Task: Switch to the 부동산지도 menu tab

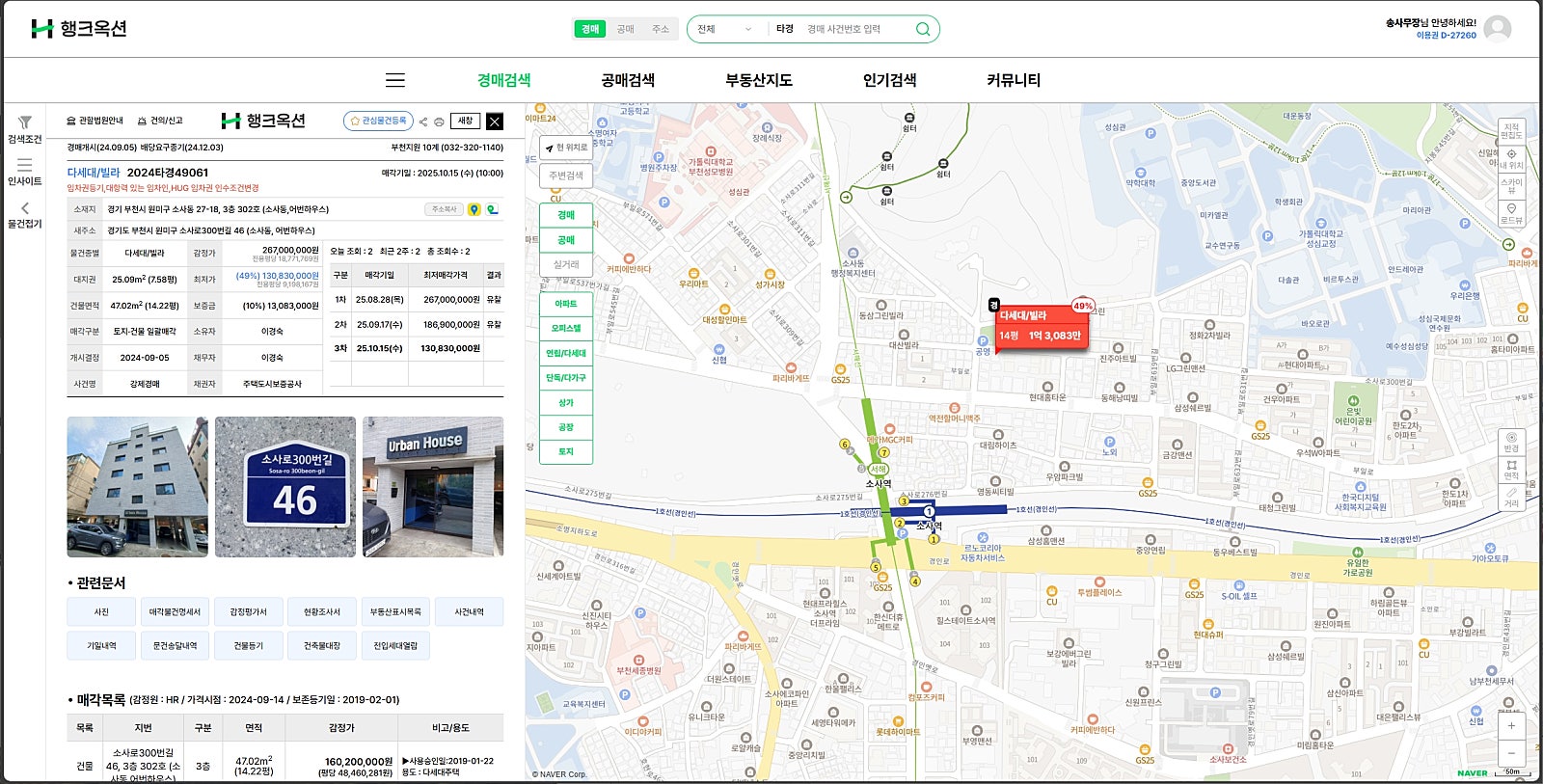Action: pyautogui.click(x=759, y=80)
